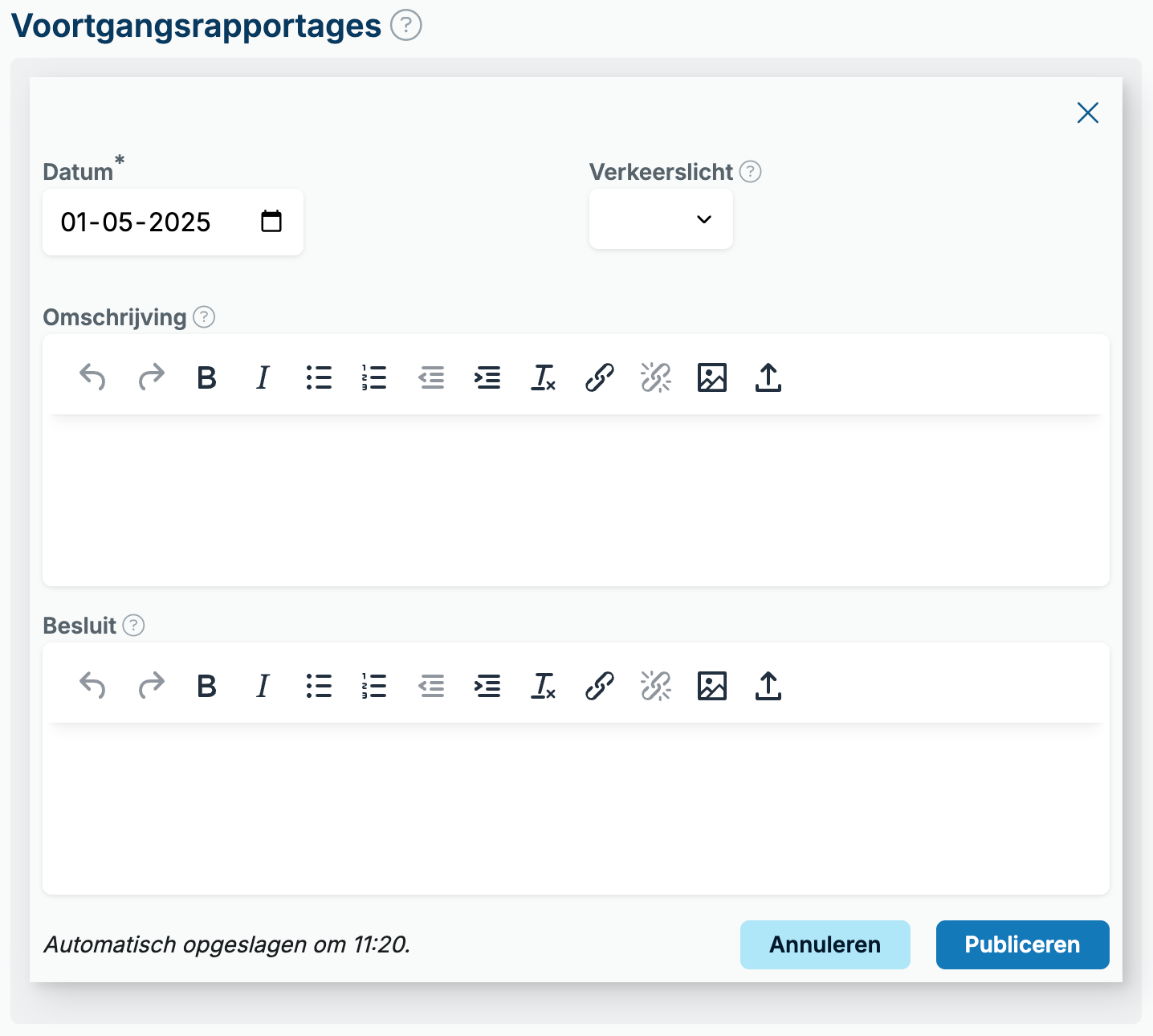Image resolution: width=1153 pixels, height=1036 pixels.
Task: Increase indent in the Besluit editor
Action: tap(487, 685)
